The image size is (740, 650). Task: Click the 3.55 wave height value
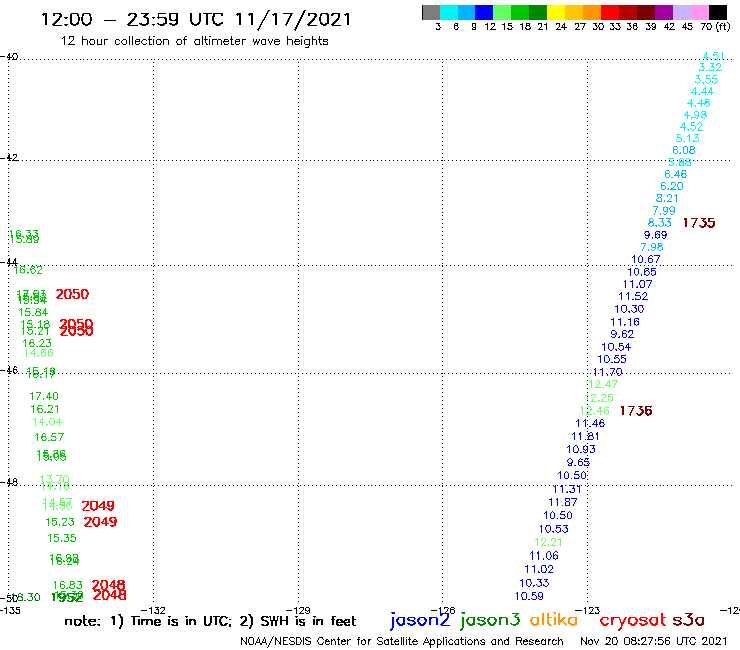(x=706, y=79)
